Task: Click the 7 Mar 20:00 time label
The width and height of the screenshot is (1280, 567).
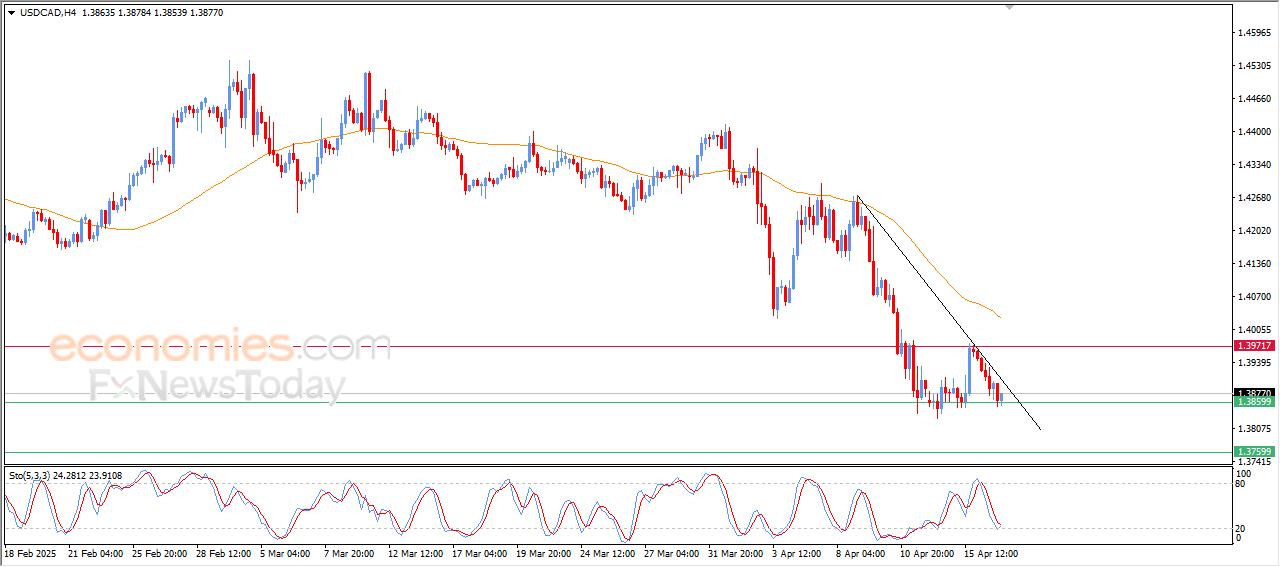Action: (x=351, y=553)
